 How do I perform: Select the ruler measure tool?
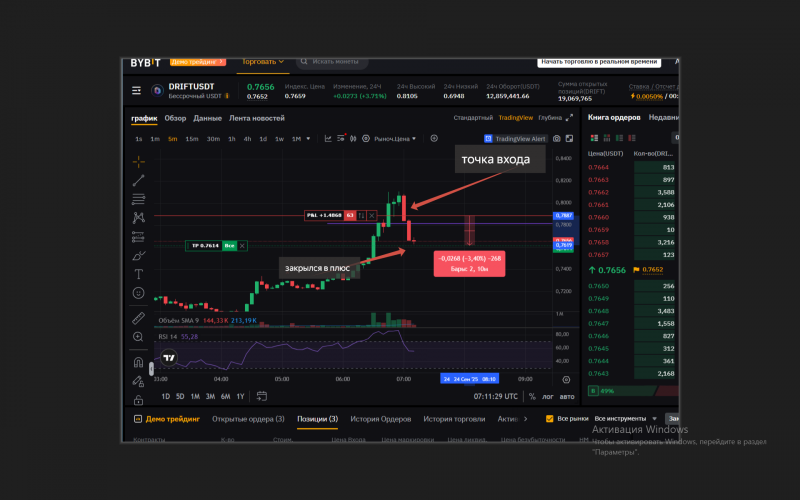pyautogui.click(x=138, y=318)
